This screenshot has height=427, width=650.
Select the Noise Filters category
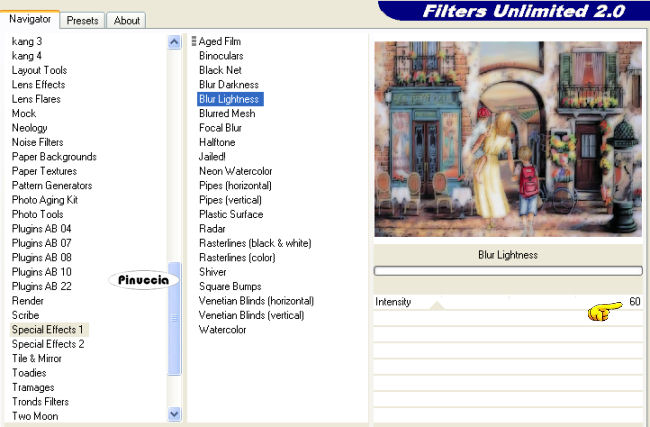(x=38, y=142)
